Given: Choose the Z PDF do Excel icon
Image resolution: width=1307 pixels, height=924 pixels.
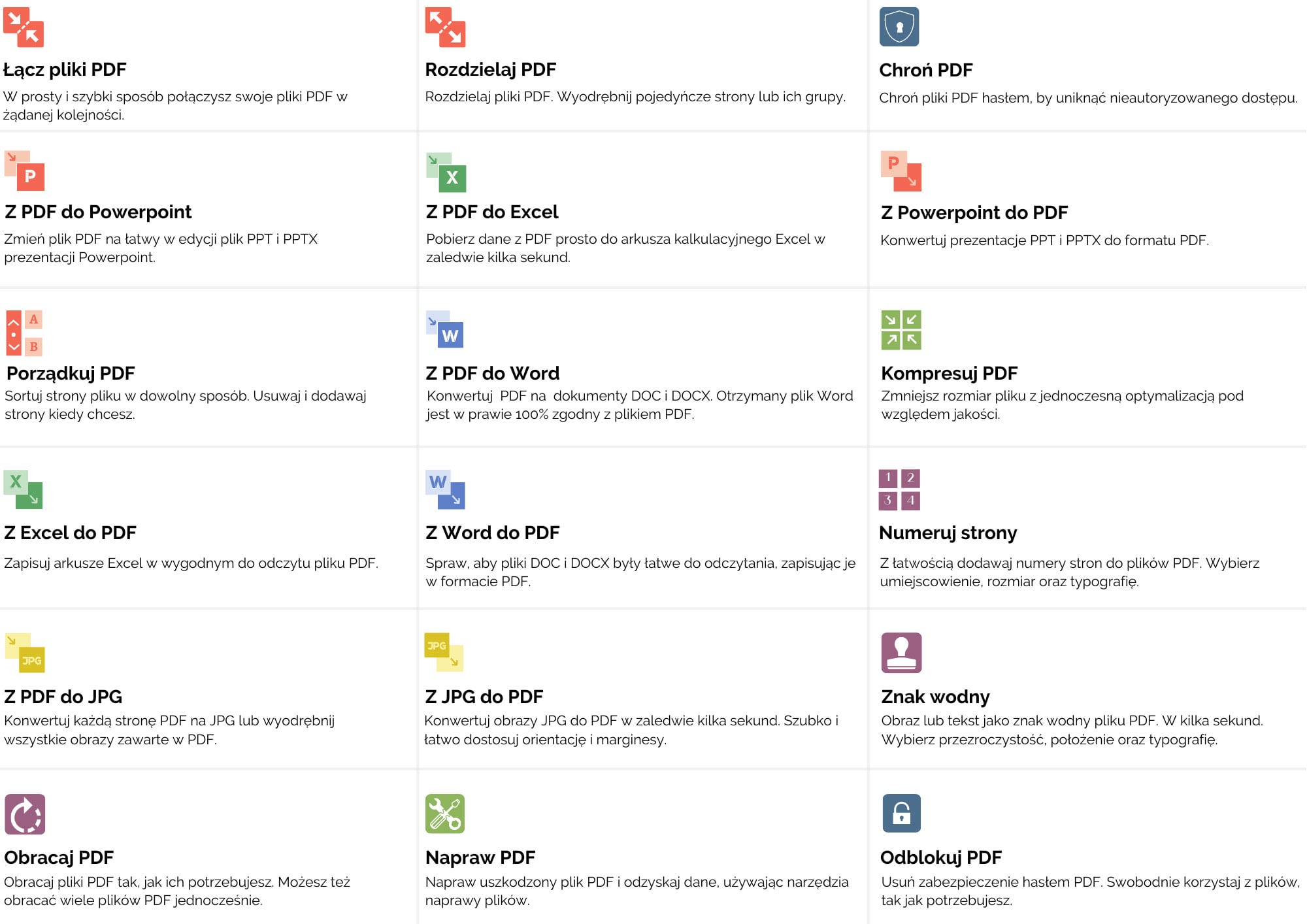Looking at the screenshot, I should pos(446,172).
